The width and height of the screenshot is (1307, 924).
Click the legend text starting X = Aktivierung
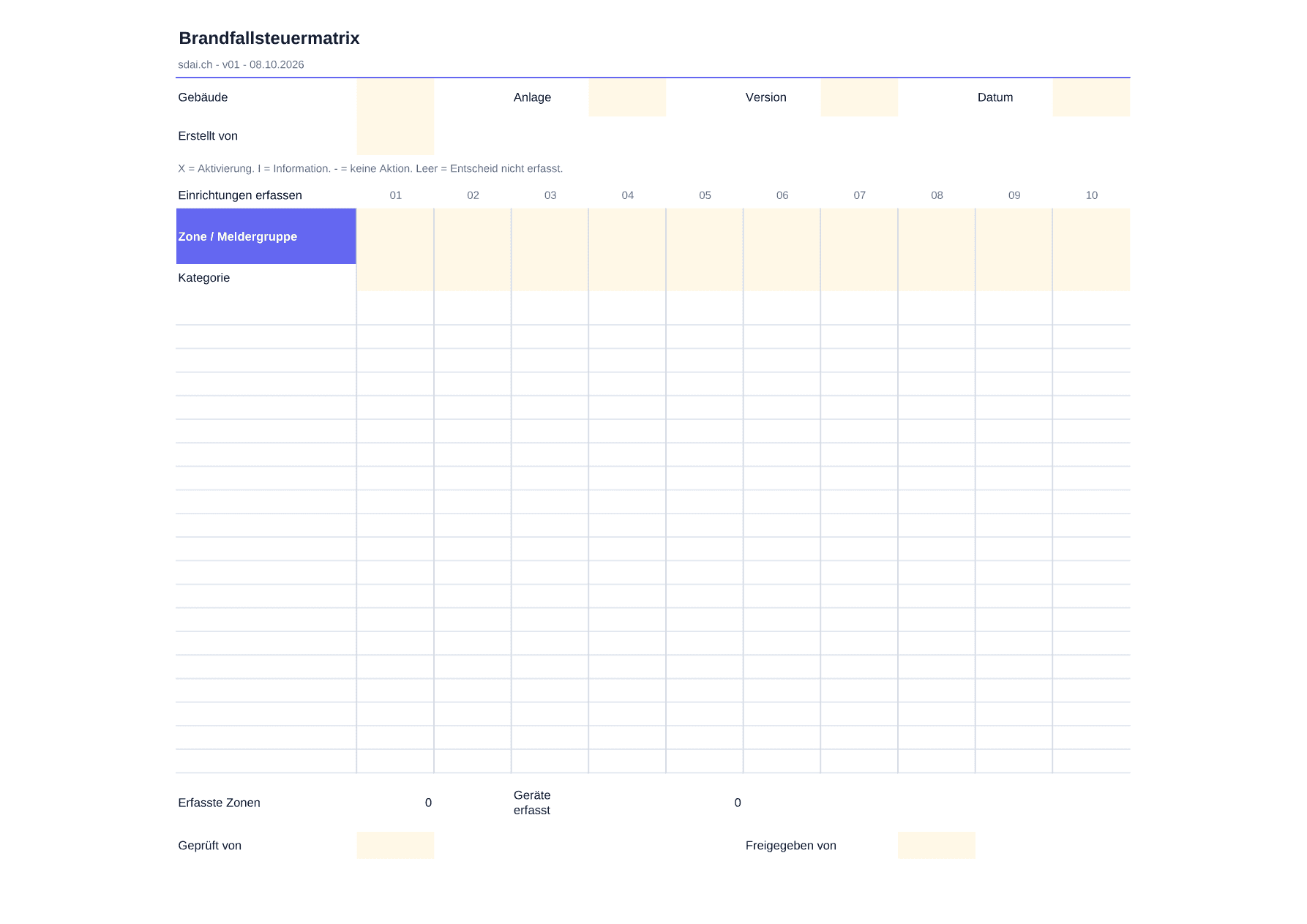370,168
